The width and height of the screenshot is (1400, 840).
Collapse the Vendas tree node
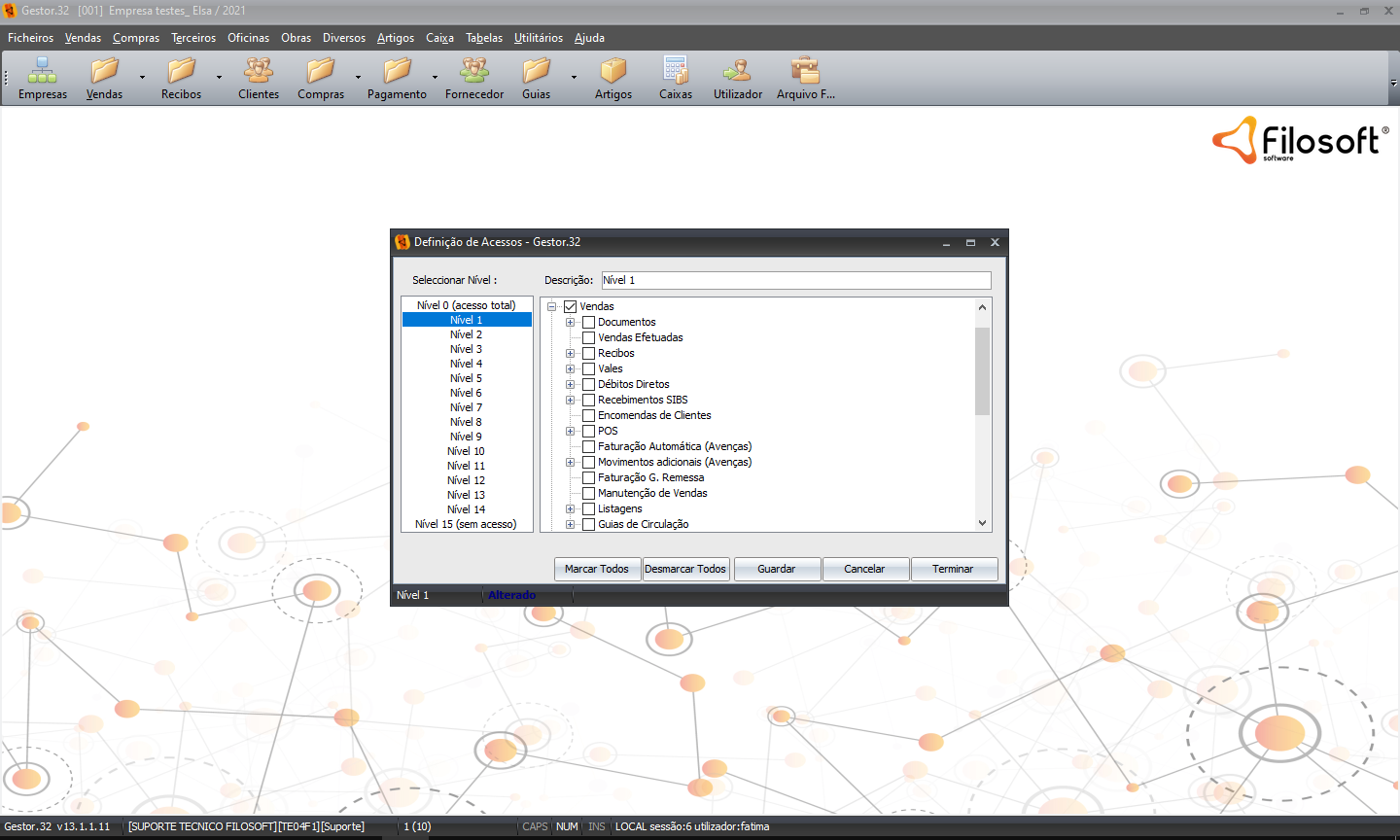552,306
